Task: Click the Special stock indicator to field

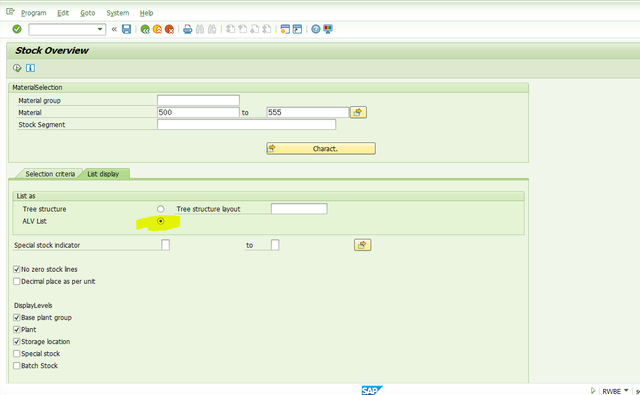Action: (275, 245)
